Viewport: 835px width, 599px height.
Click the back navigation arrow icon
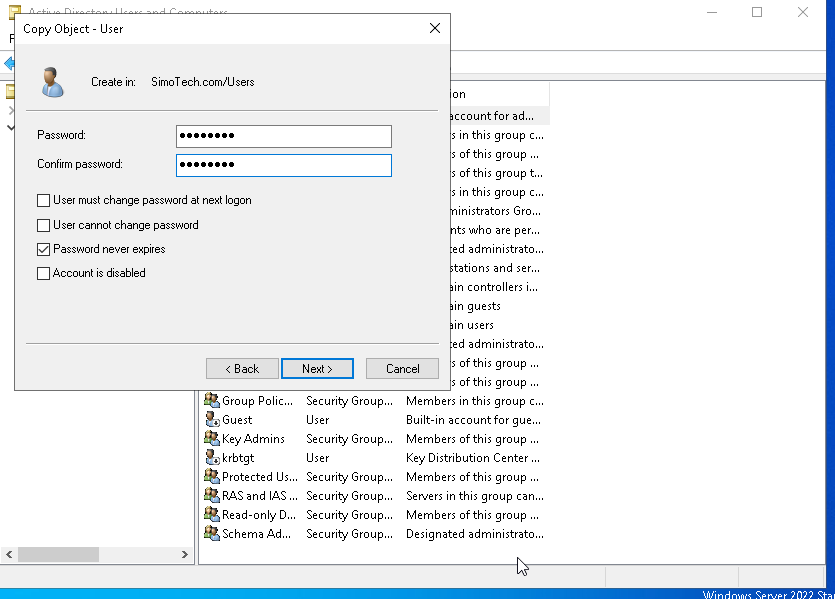point(8,62)
